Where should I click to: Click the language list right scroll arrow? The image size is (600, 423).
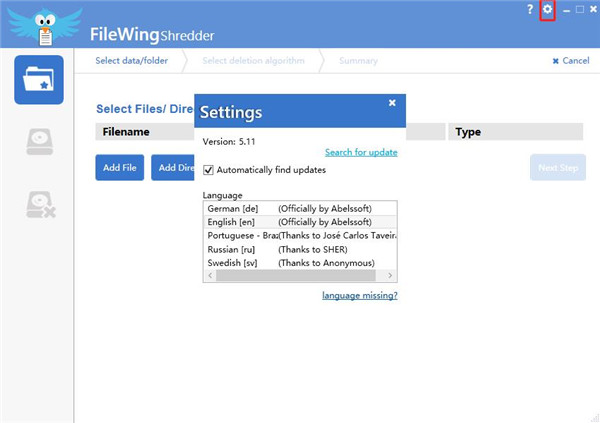390,275
